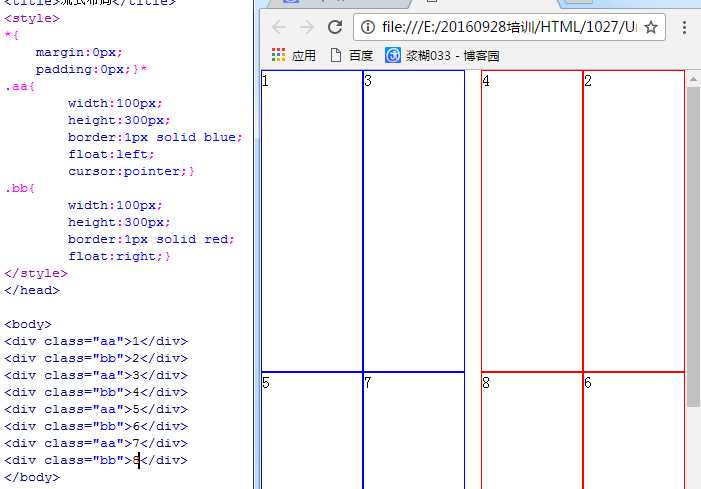Screen dimensions: 701x489
Task: Click the ".bb{" selector line
Action: pyautogui.click(x=20, y=188)
